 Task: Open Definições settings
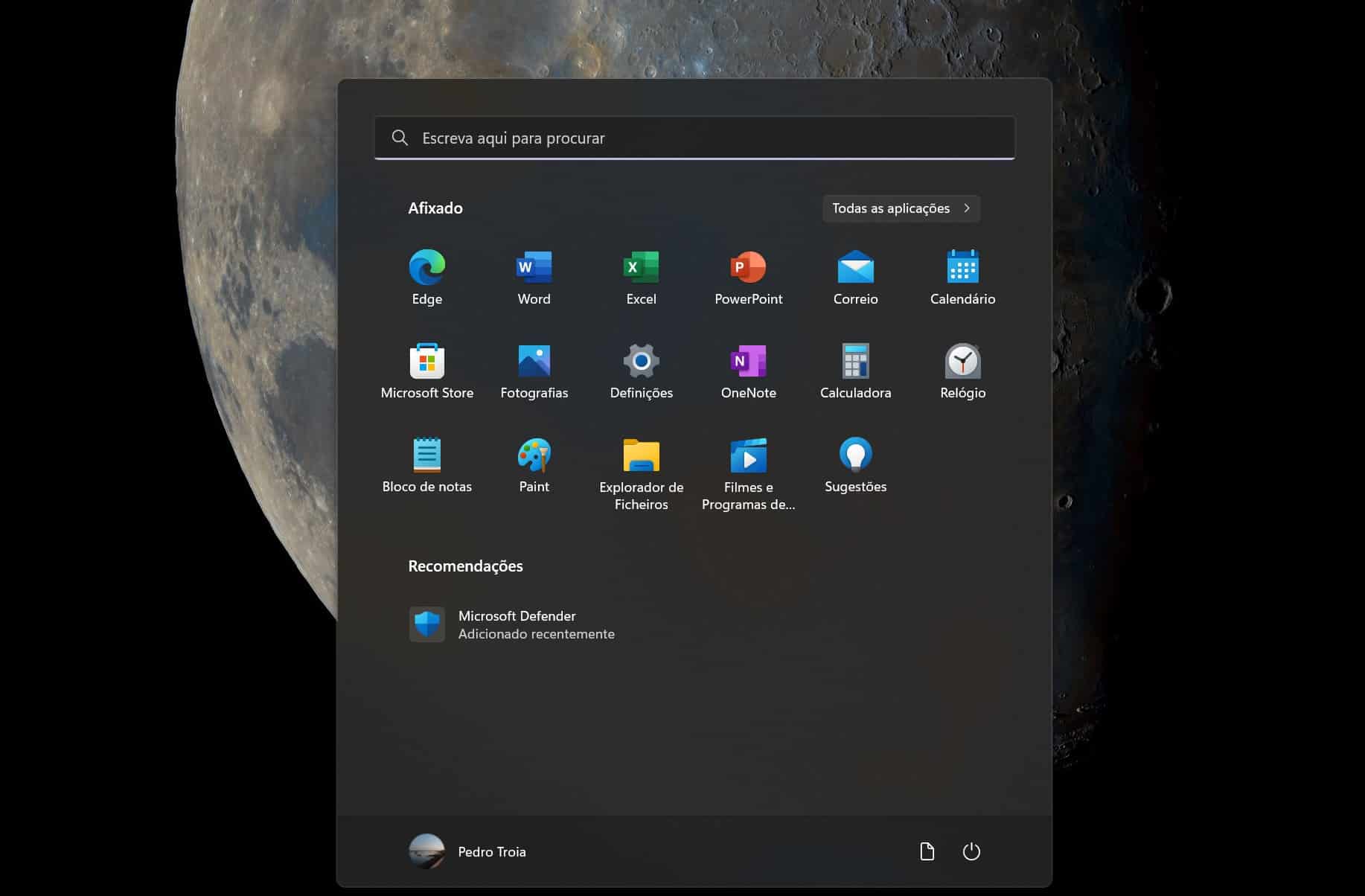(641, 362)
